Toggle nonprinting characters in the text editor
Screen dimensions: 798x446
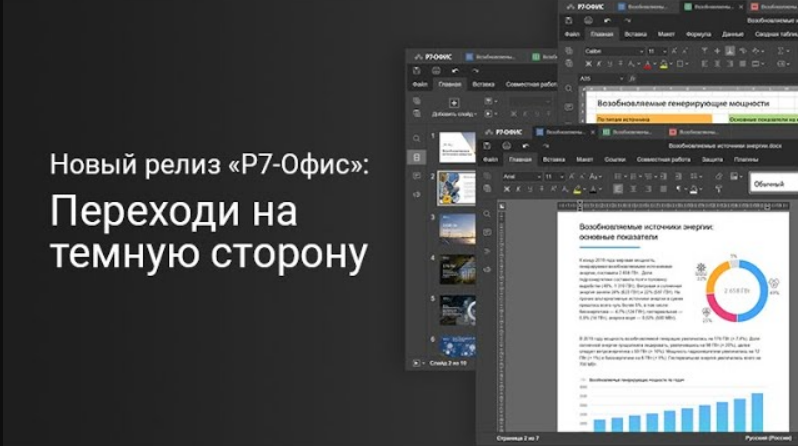tap(679, 189)
